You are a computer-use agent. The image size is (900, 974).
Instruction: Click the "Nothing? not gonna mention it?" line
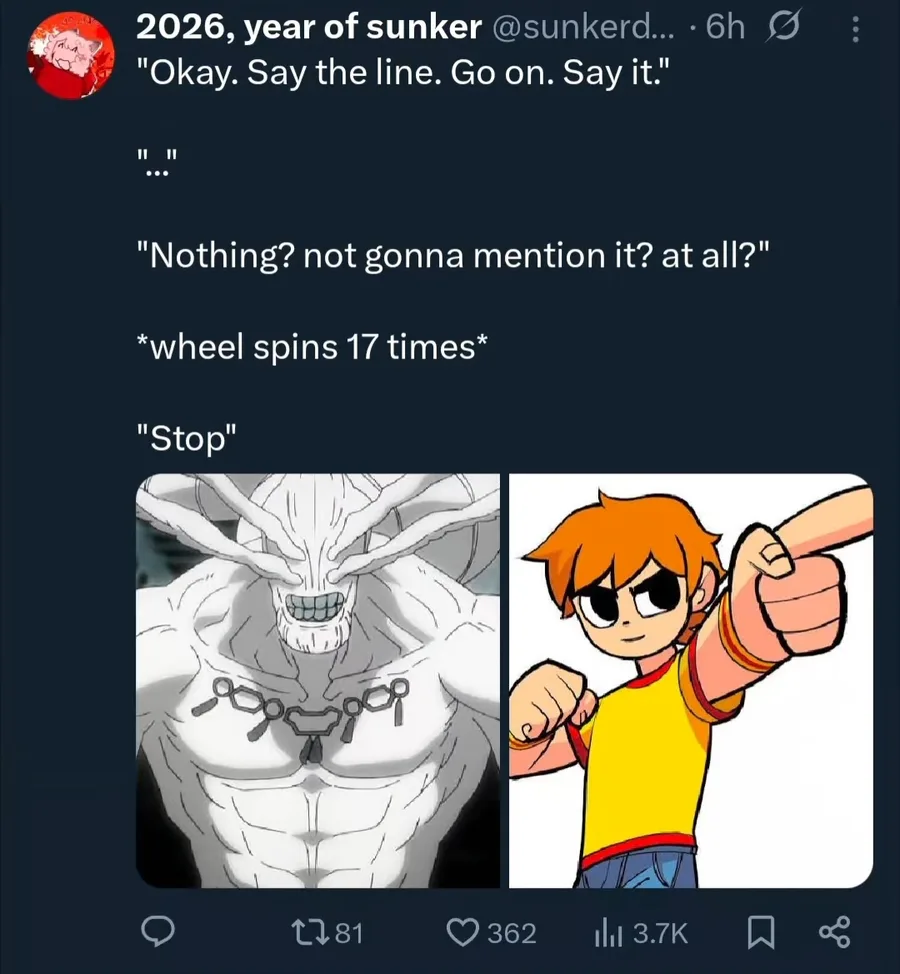click(455, 257)
